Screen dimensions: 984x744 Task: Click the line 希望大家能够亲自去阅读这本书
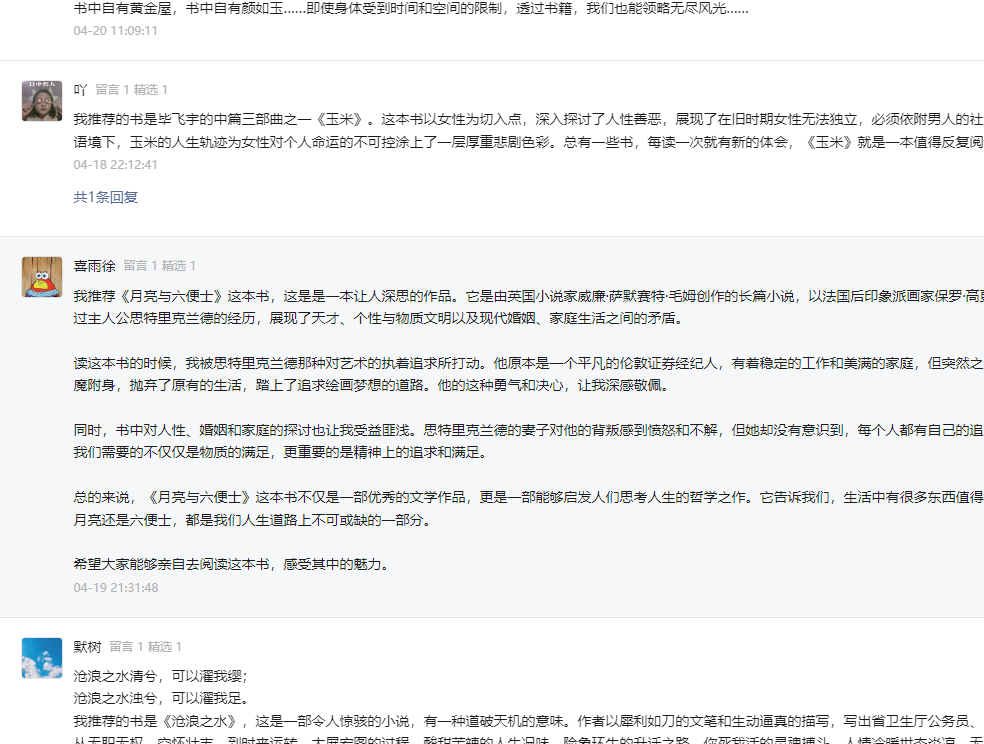(x=230, y=564)
